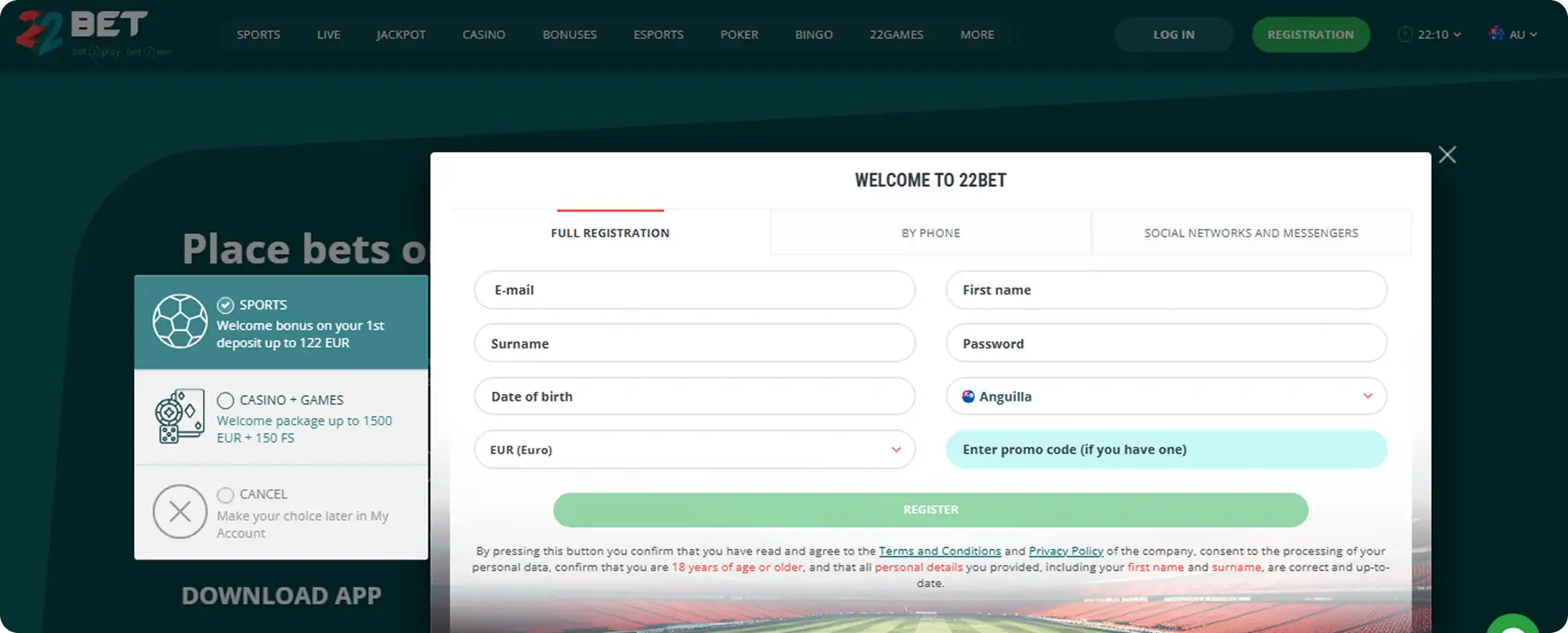The width and height of the screenshot is (1568, 633).
Task: Click the green REGISTRATION header button
Action: (x=1311, y=35)
